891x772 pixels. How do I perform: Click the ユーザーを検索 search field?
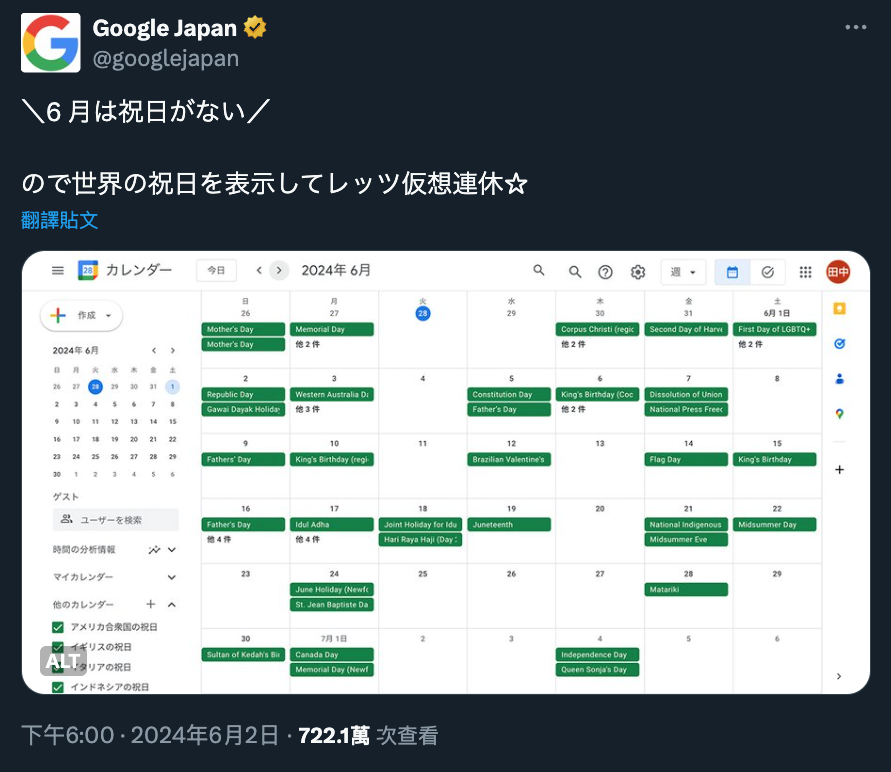[116, 520]
